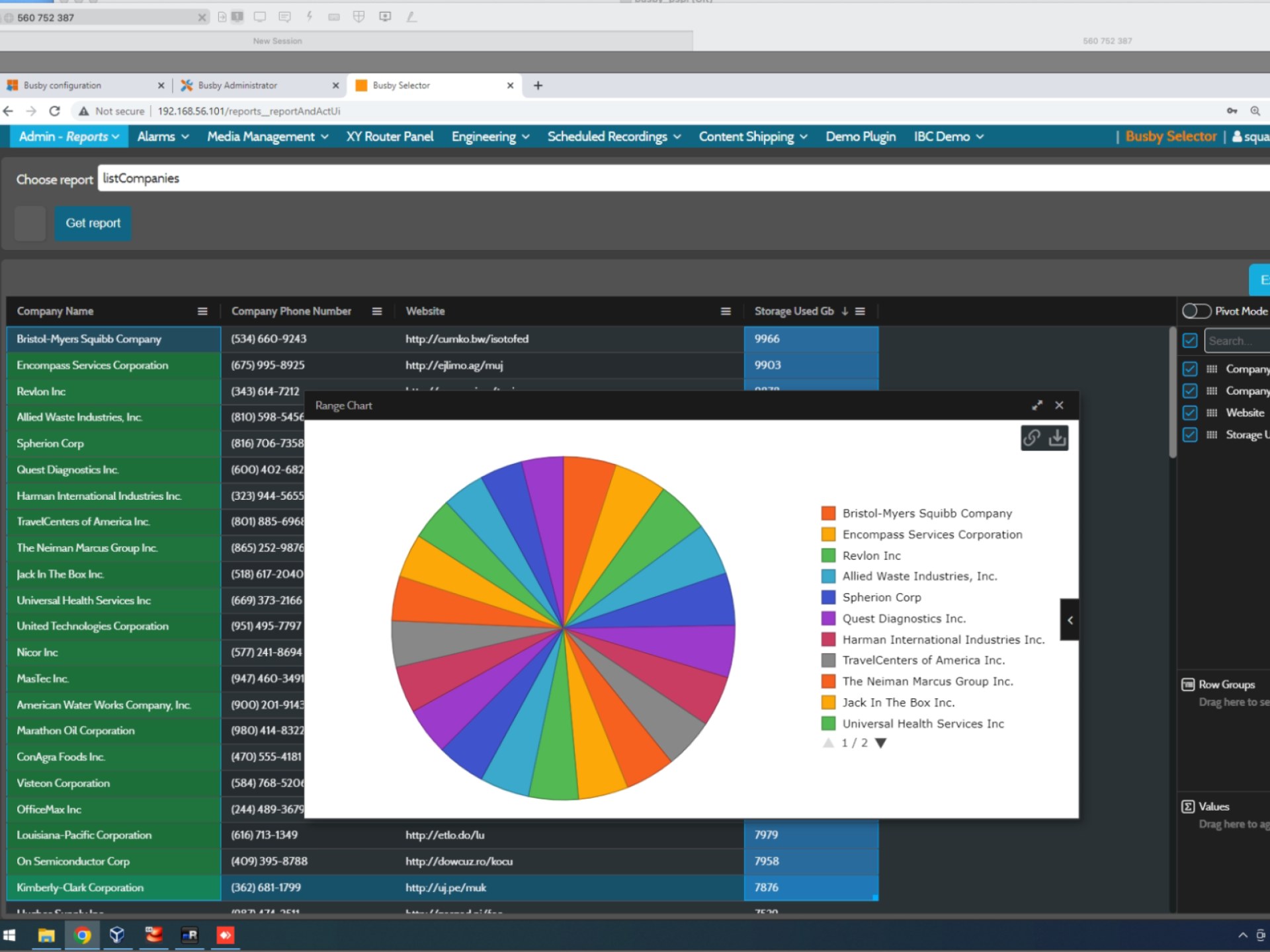
Task: Download the pie chart image
Action: (x=1058, y=438)
